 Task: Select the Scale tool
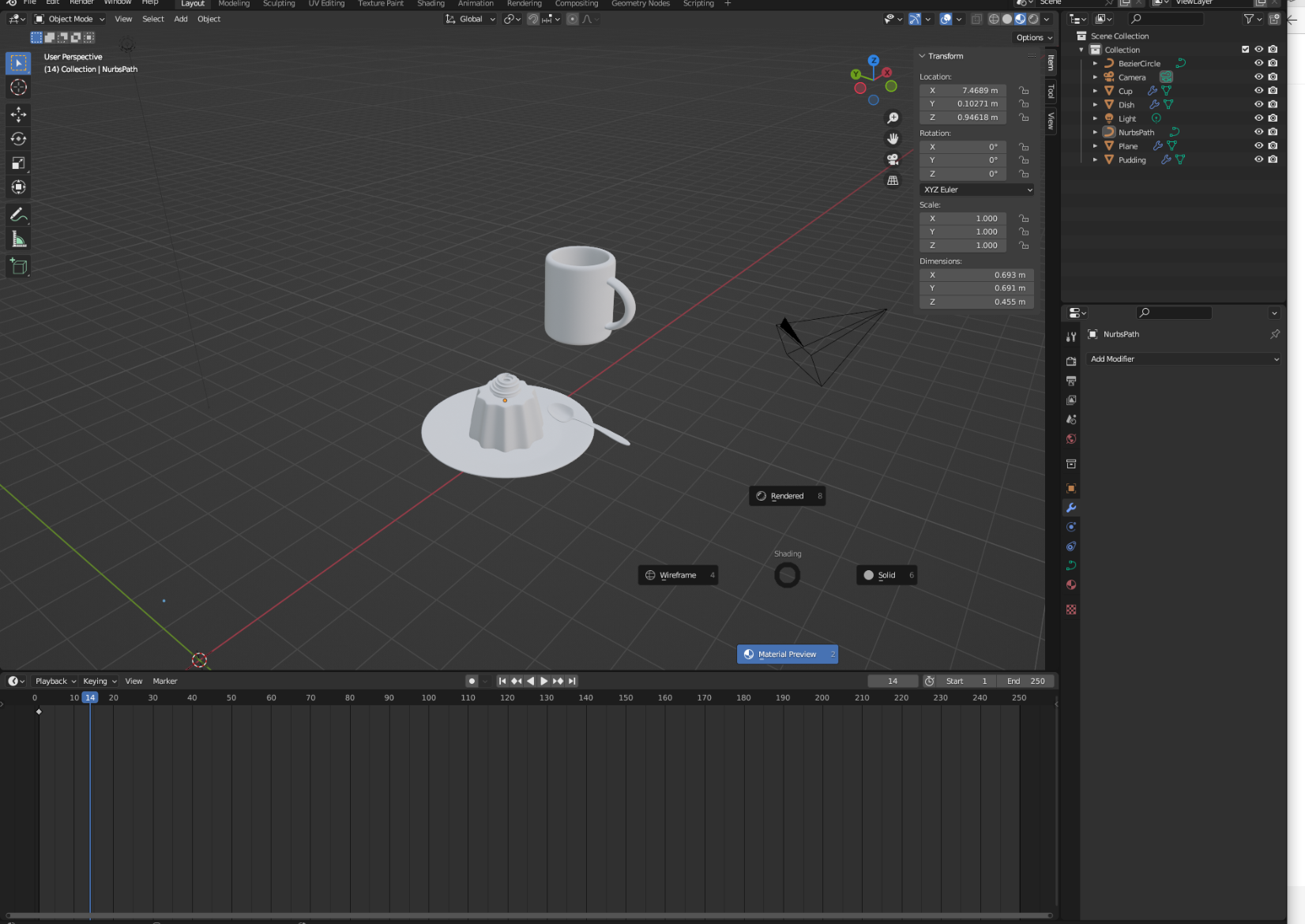tap(18, 163)
